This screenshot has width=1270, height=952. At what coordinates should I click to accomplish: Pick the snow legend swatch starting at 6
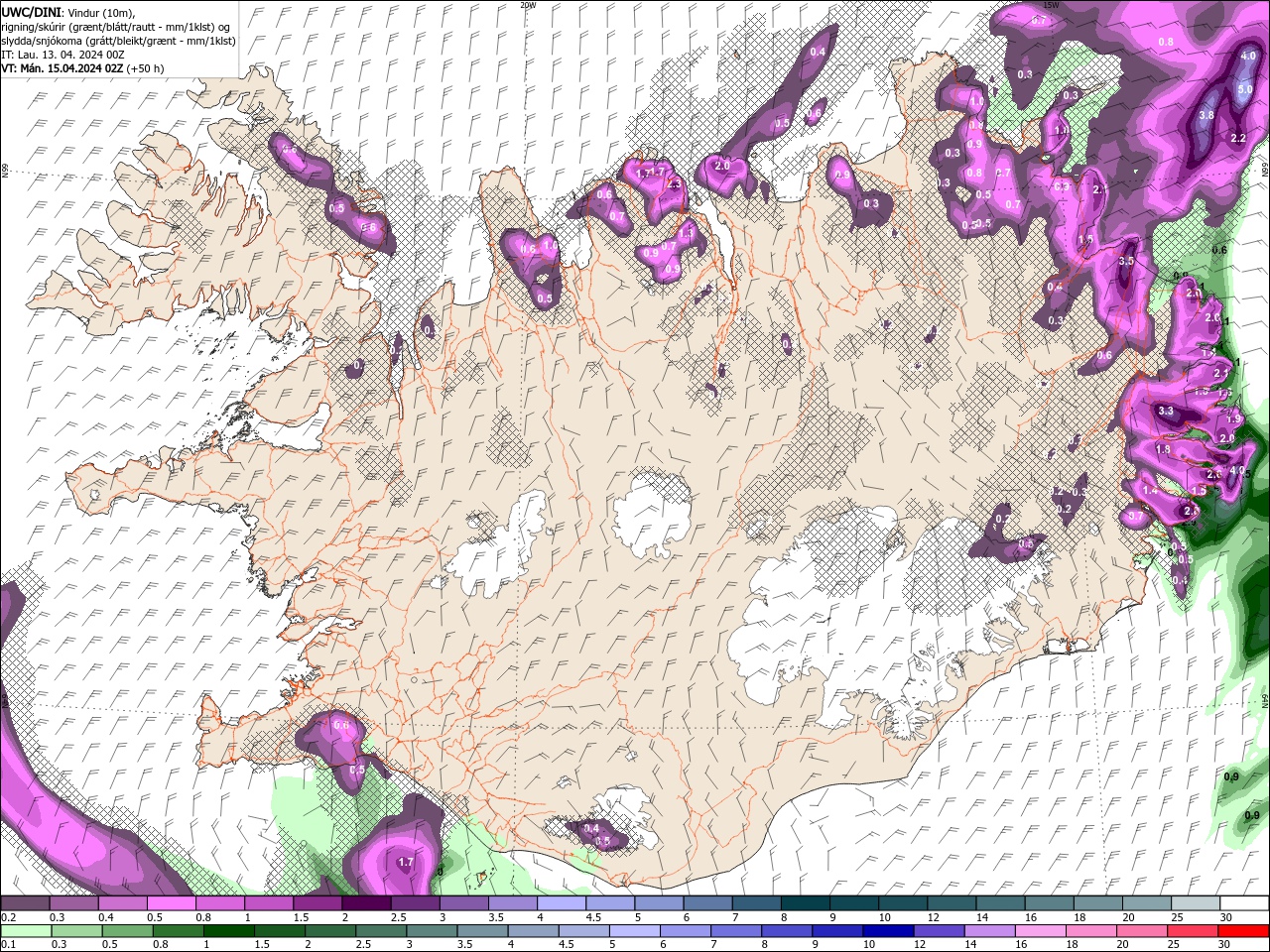point(706,903)
